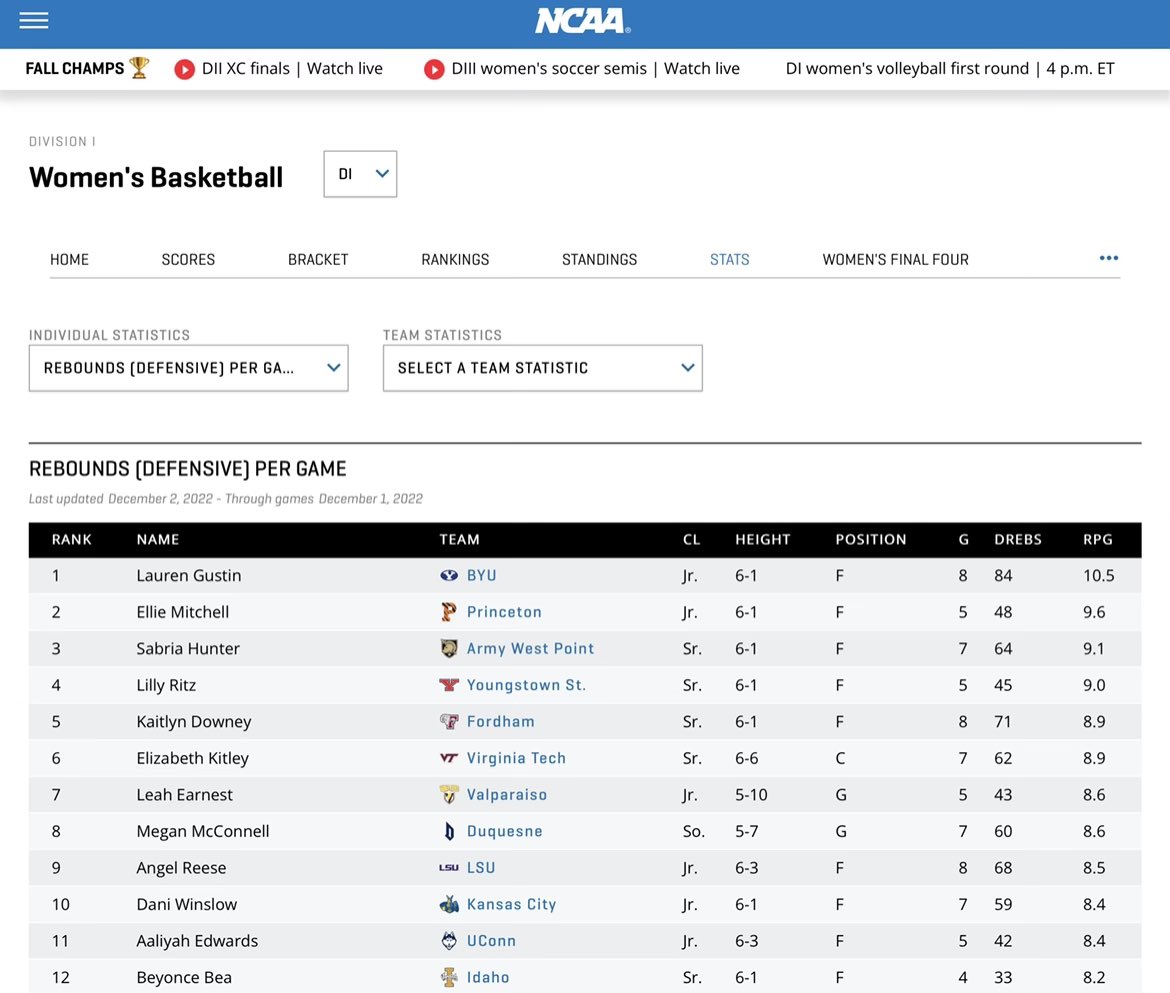This screenshot has width=1170, height=993.
Task: Open the BYU team link
Action: click(x=481, y=575)
